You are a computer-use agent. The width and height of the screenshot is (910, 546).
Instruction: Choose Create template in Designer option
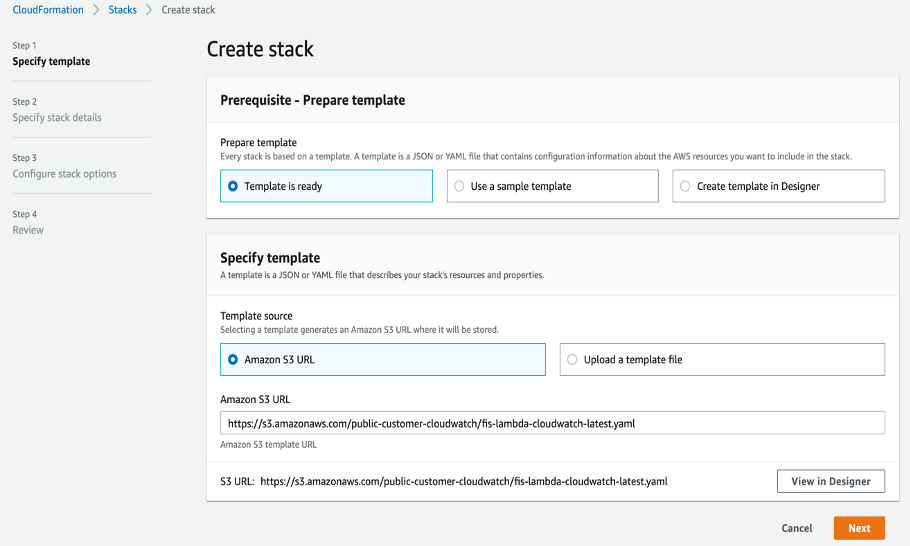(778, 186)
